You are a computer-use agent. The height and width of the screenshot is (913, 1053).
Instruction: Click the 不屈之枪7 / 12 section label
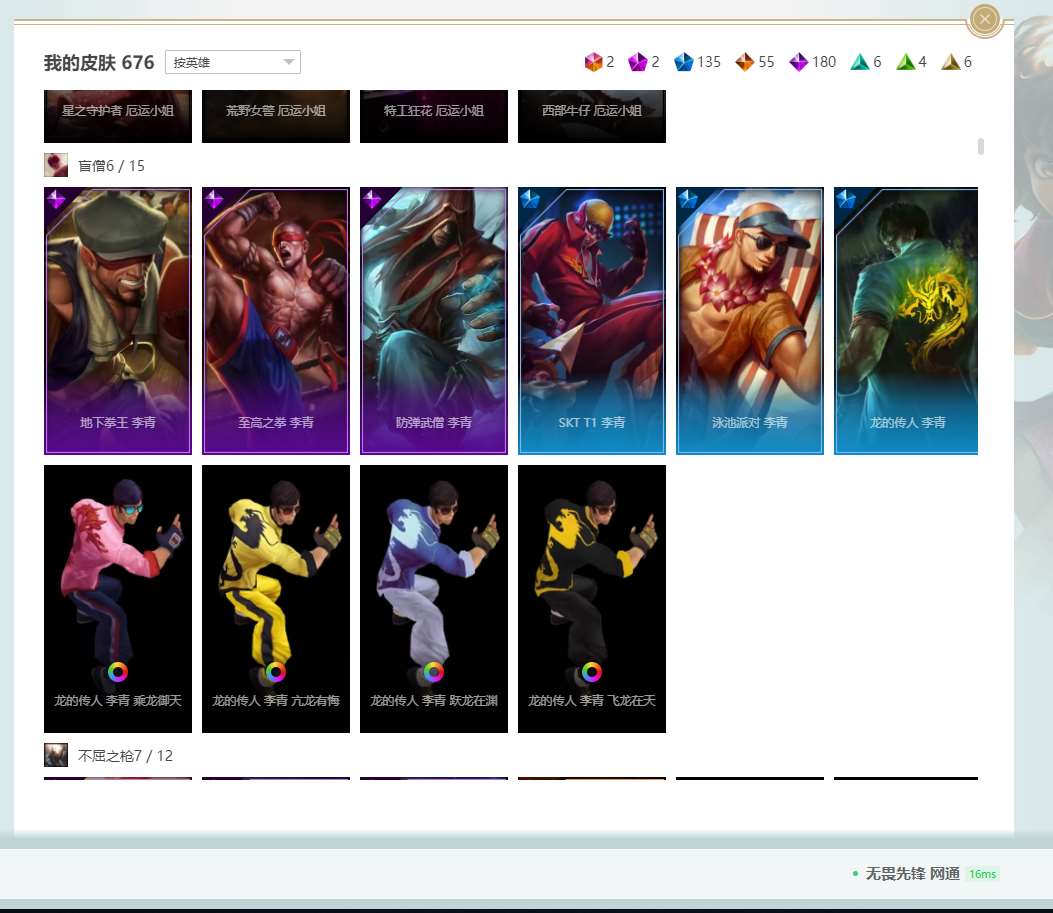click(126, 756)
